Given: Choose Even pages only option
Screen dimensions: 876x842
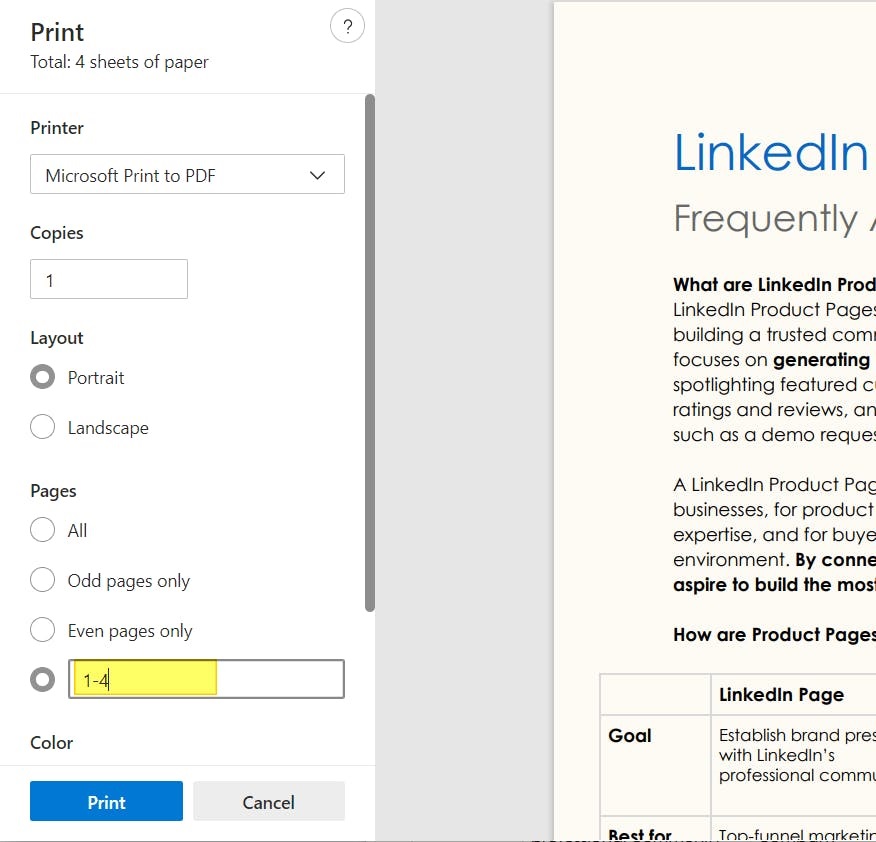Looking at the screenshot, I should coord(42,630).
